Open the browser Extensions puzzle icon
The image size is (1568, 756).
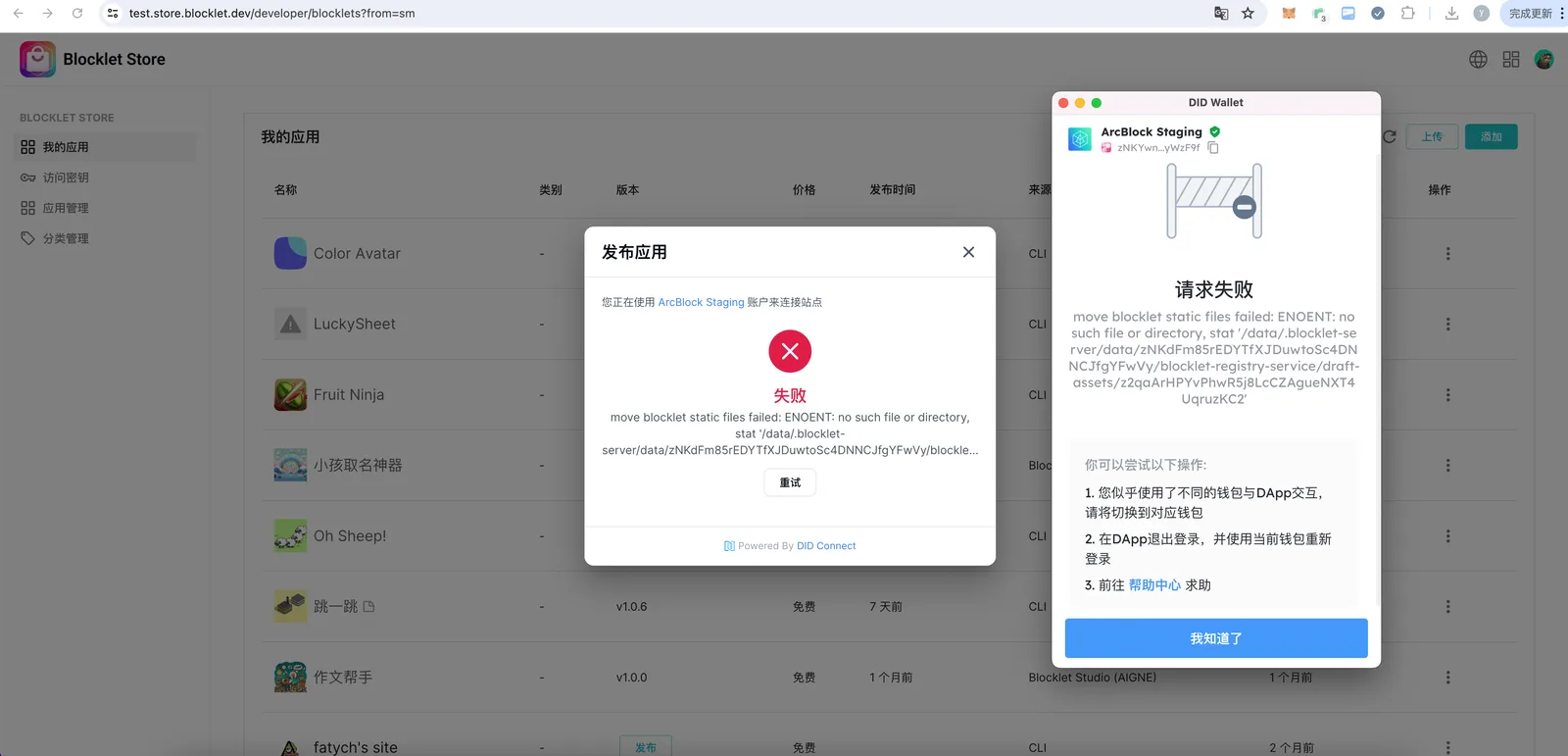pos(1407,14)
